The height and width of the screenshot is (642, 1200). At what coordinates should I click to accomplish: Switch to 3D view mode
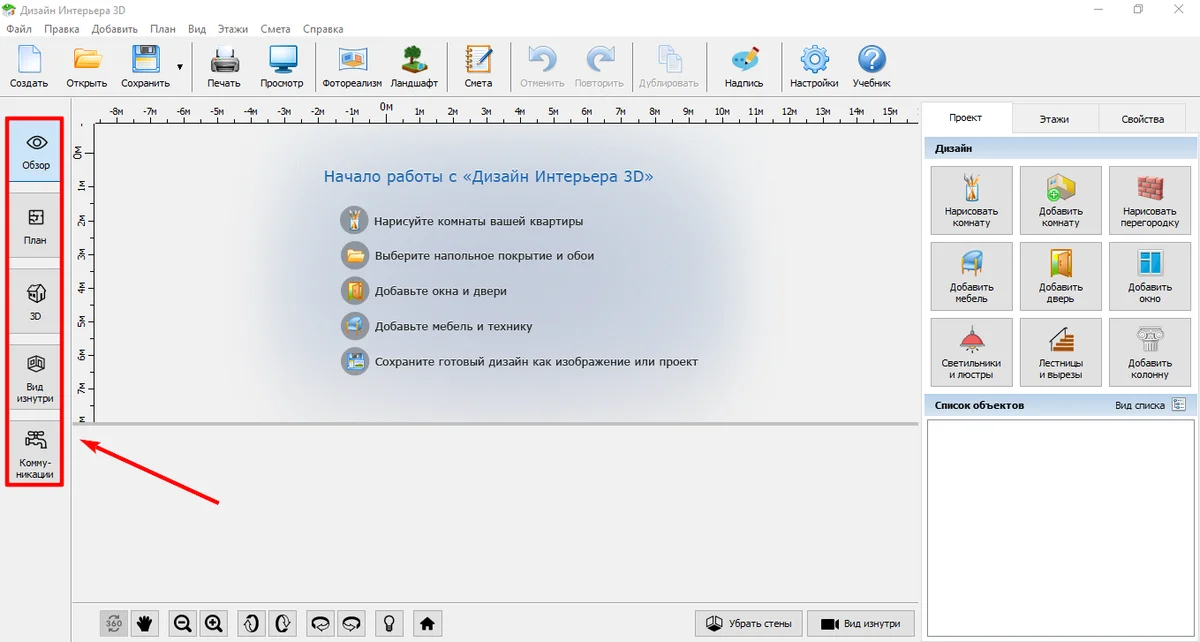pyautogui.click(x=36, y=301)
